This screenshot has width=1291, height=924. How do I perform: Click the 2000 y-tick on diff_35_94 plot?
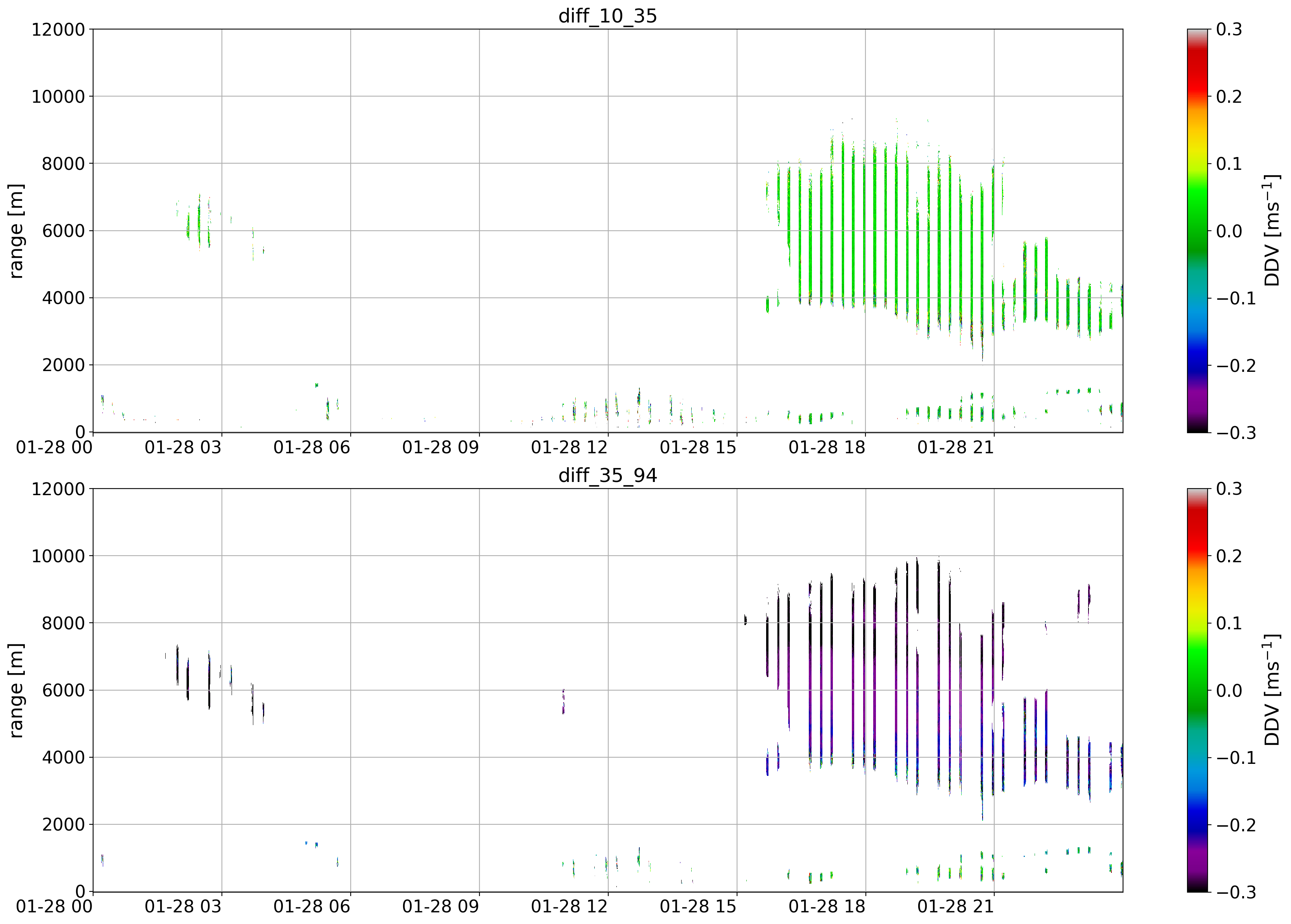click(x=63, y=825)
